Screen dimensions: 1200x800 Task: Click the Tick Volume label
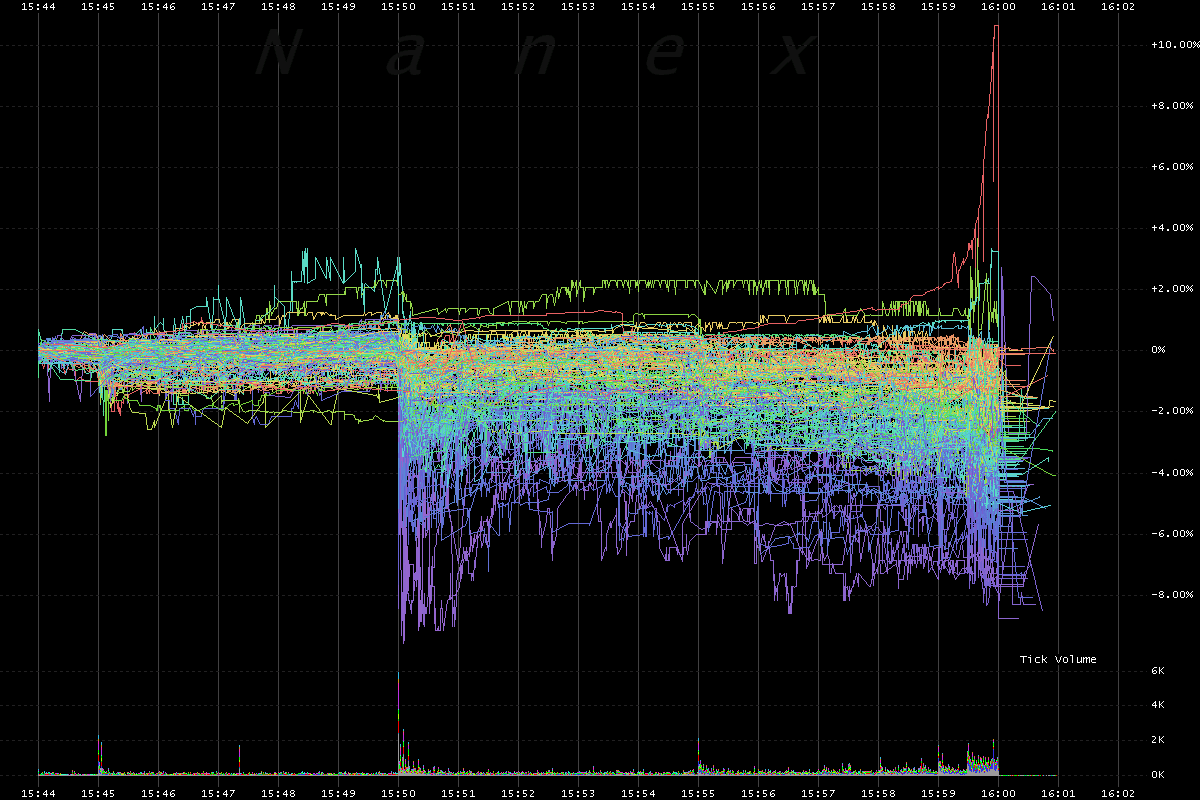coord(1058,659)
